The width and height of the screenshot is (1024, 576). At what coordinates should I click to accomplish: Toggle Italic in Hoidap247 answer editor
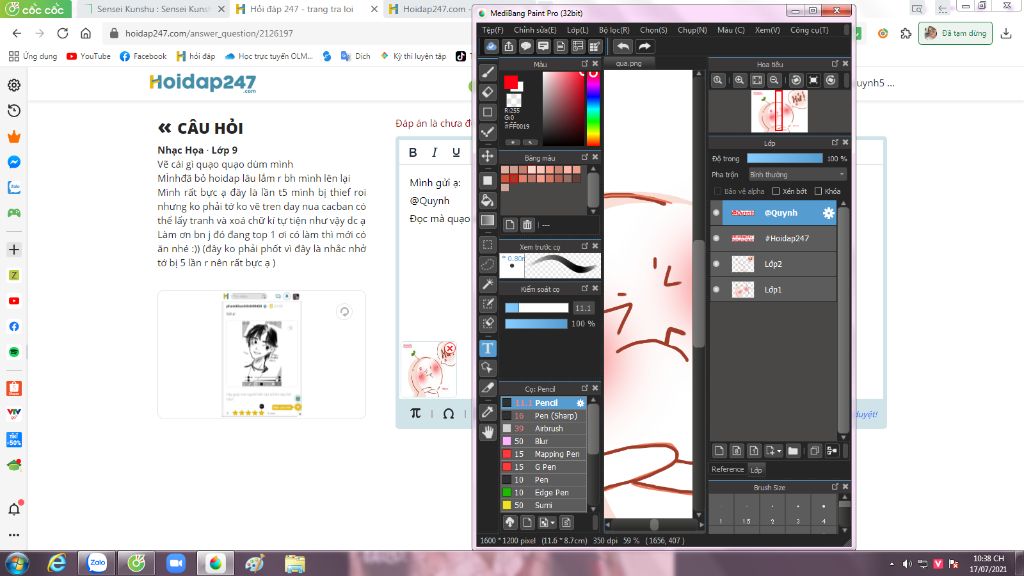pyautogui.click(x=434, y=152)
